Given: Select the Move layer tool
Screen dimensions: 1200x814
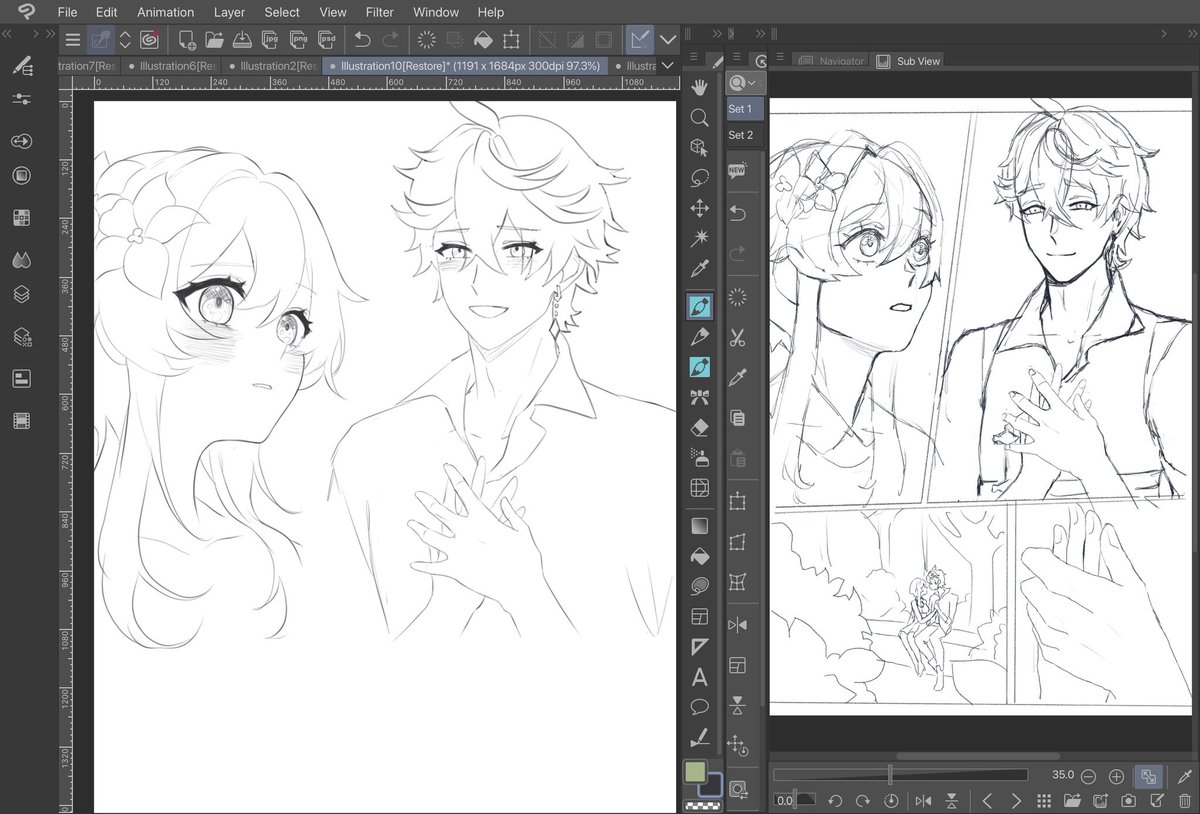Looking at the screenshot, I should click(x=700, y=208).
